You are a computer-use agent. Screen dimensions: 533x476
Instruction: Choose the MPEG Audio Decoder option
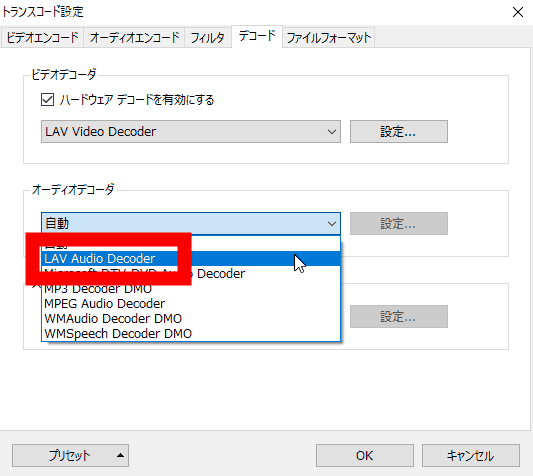pyautogui.click(x=191, y=304)
